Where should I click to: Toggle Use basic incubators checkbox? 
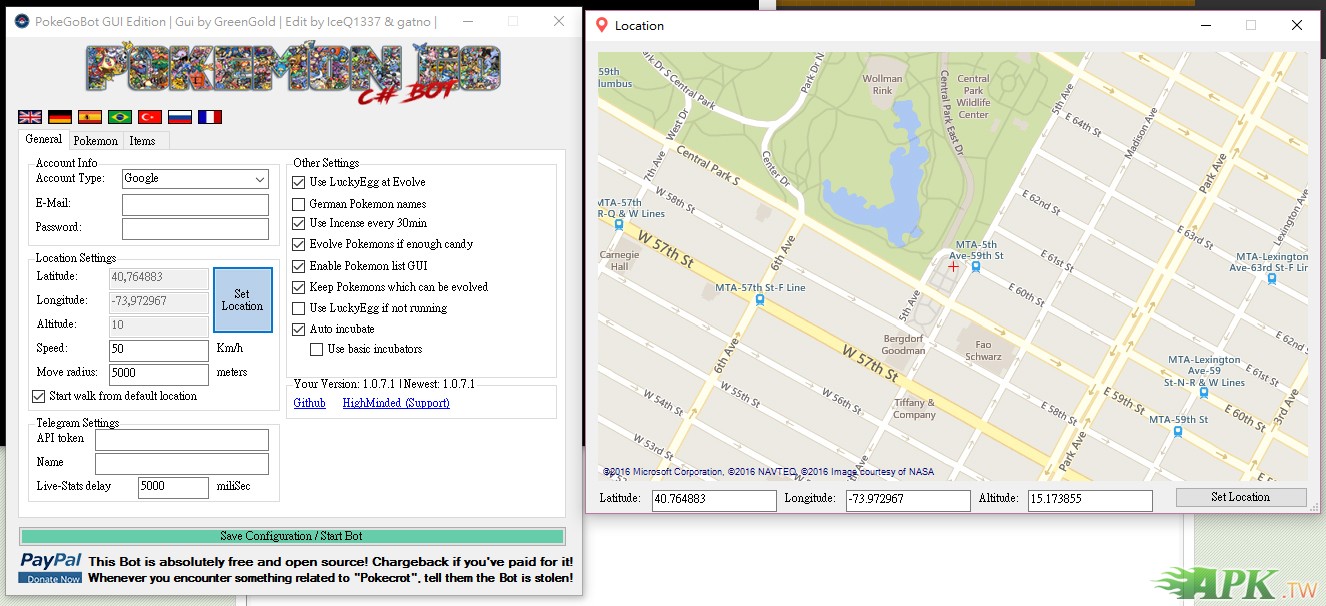pyautogui.click(x=317, y=349)
